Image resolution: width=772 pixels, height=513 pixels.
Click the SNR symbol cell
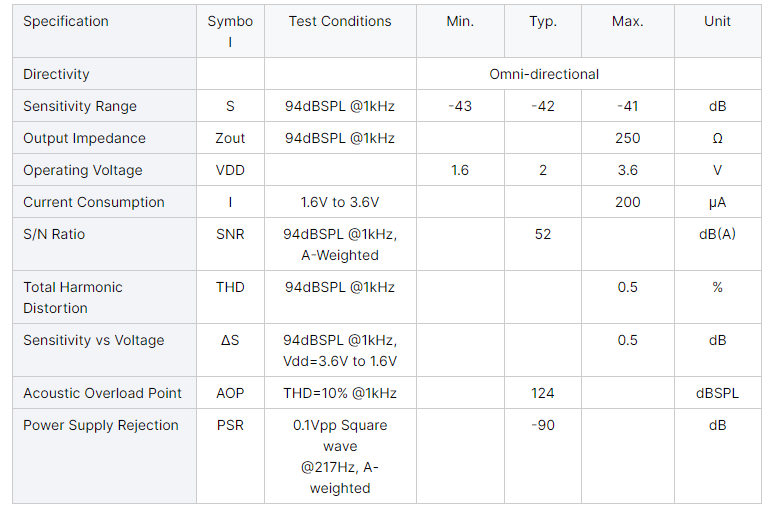(x=230, y=234)
